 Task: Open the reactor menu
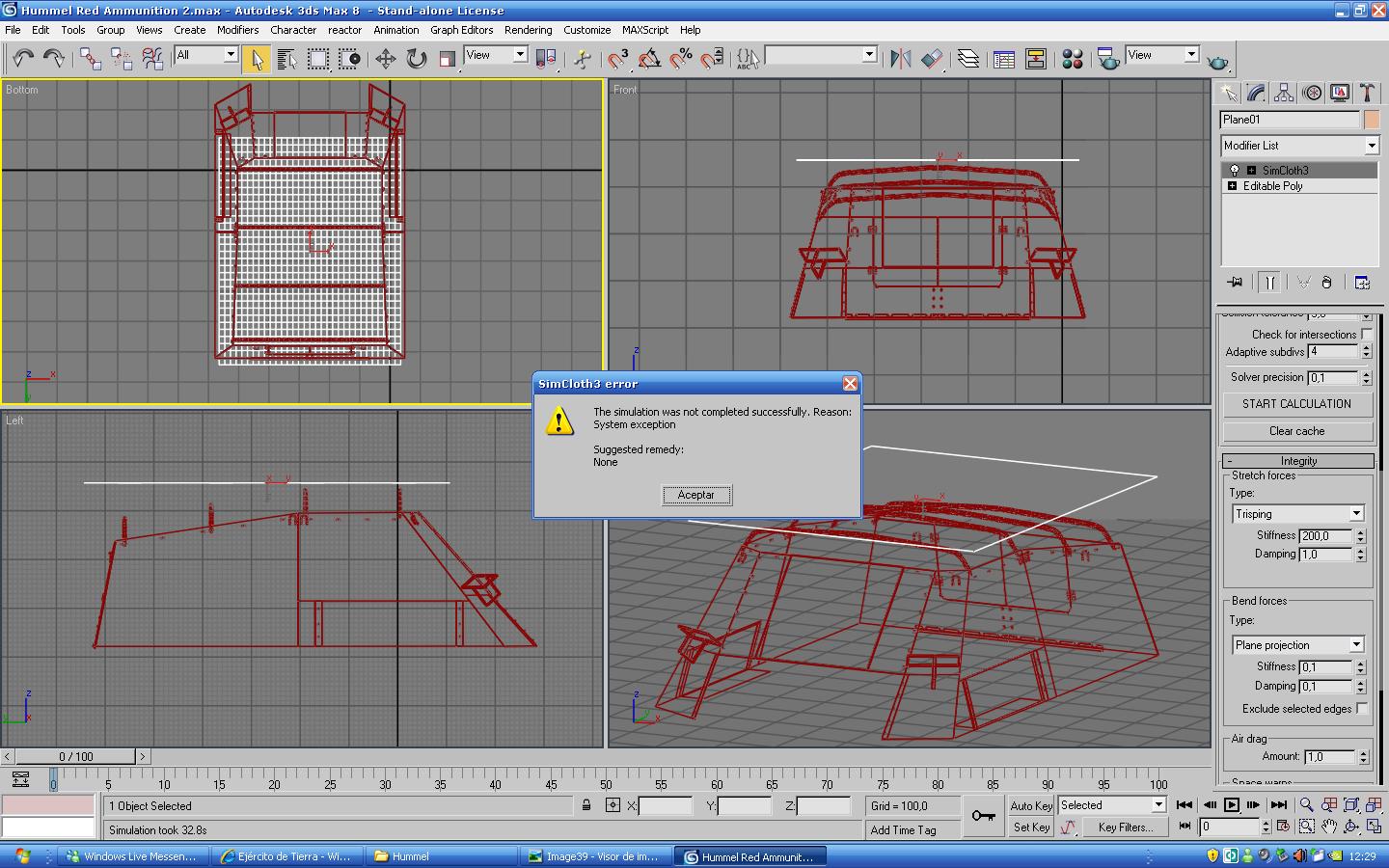pyautogui.click(x=344, y=30)
